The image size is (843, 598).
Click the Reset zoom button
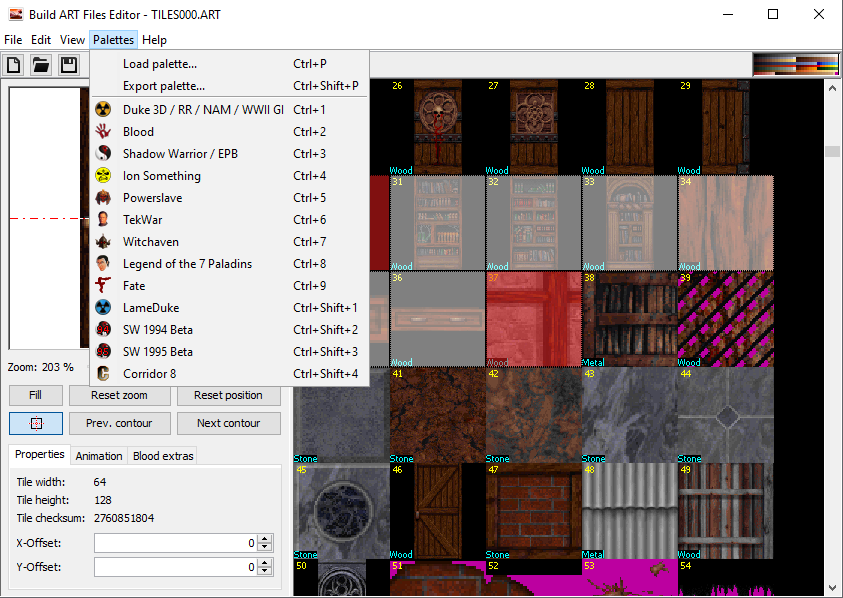tap(119, 395)
